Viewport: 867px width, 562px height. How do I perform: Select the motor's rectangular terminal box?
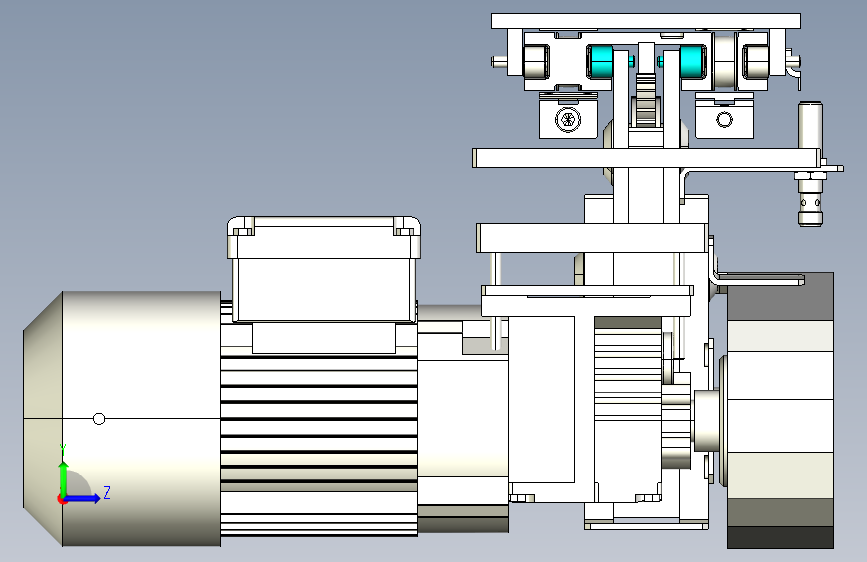tap(323, 269)
